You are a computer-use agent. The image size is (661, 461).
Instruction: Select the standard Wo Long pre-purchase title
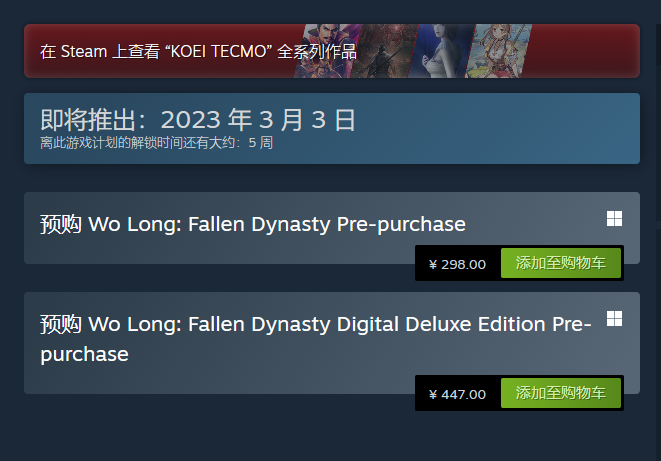pyautogui.click(x=277, y=224)
